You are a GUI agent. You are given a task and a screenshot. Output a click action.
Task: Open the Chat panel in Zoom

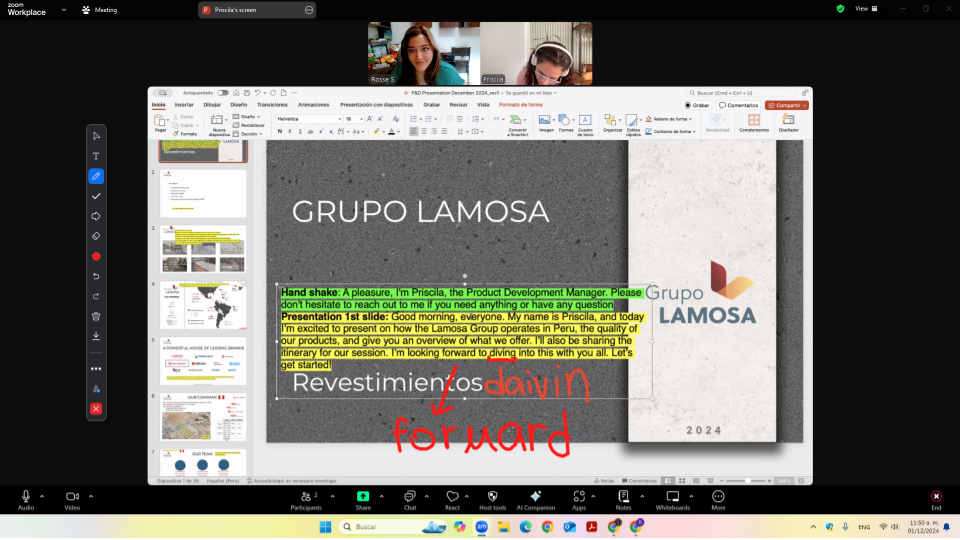(410, 500)
